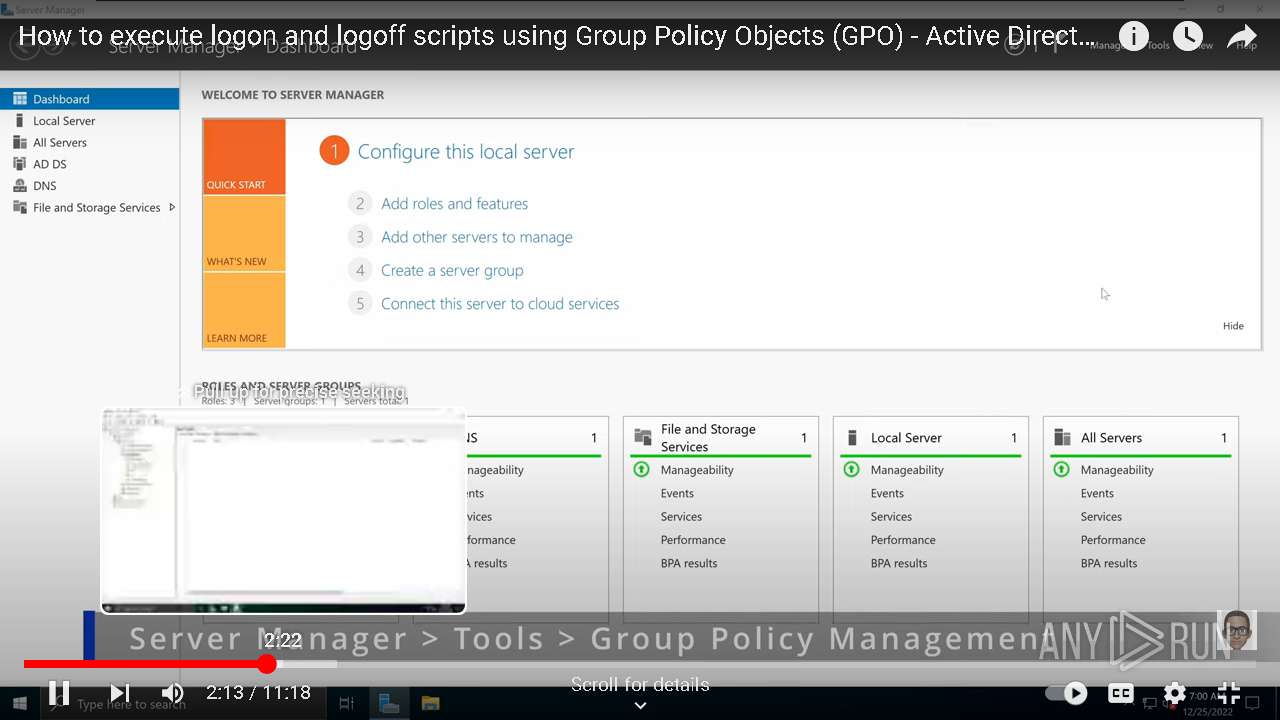Open the video title link
Viewport: 1280px width, 720px height.
click(556, 37)
